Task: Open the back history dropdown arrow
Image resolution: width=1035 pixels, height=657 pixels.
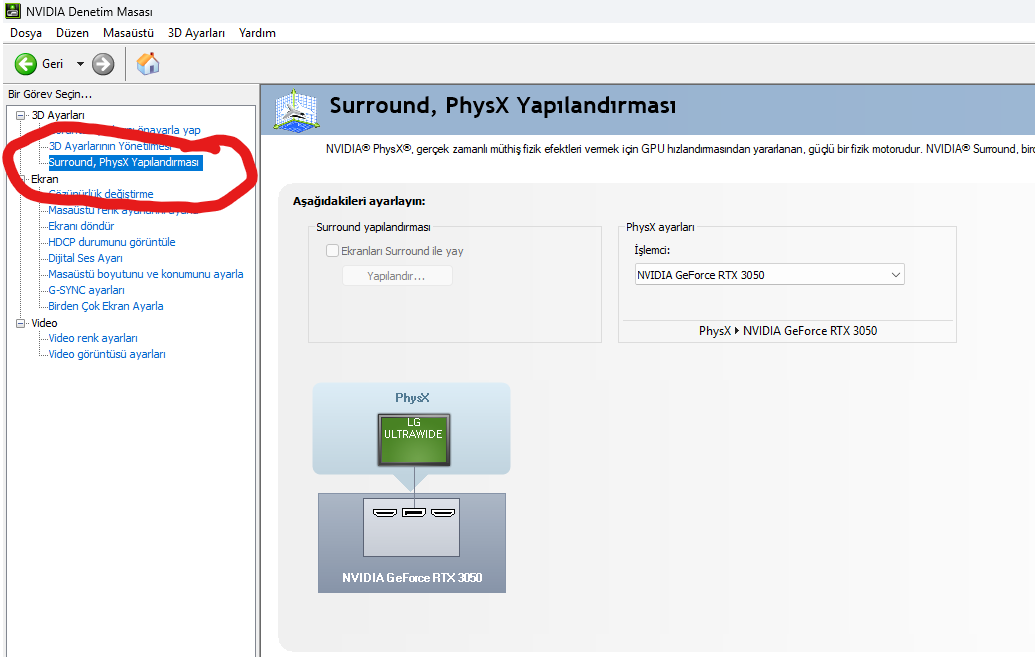Action: [81, 64]
